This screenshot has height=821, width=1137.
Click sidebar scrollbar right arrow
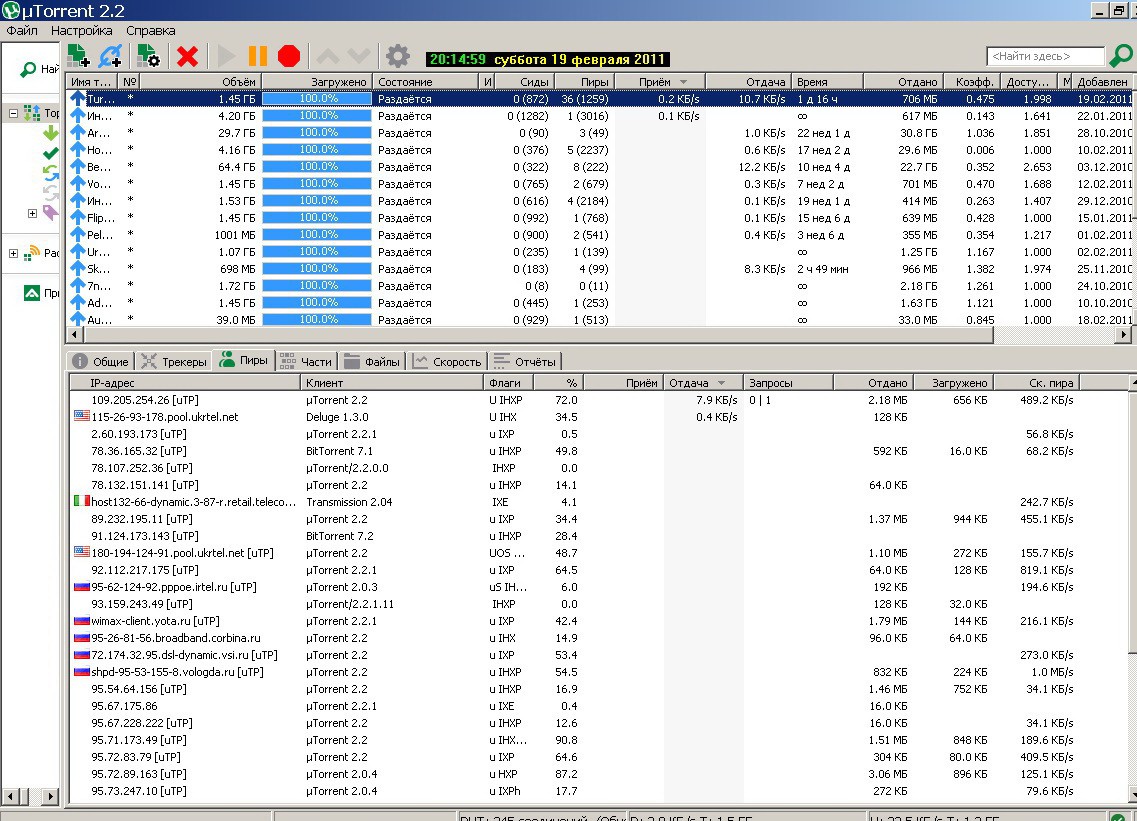(49, 796)
